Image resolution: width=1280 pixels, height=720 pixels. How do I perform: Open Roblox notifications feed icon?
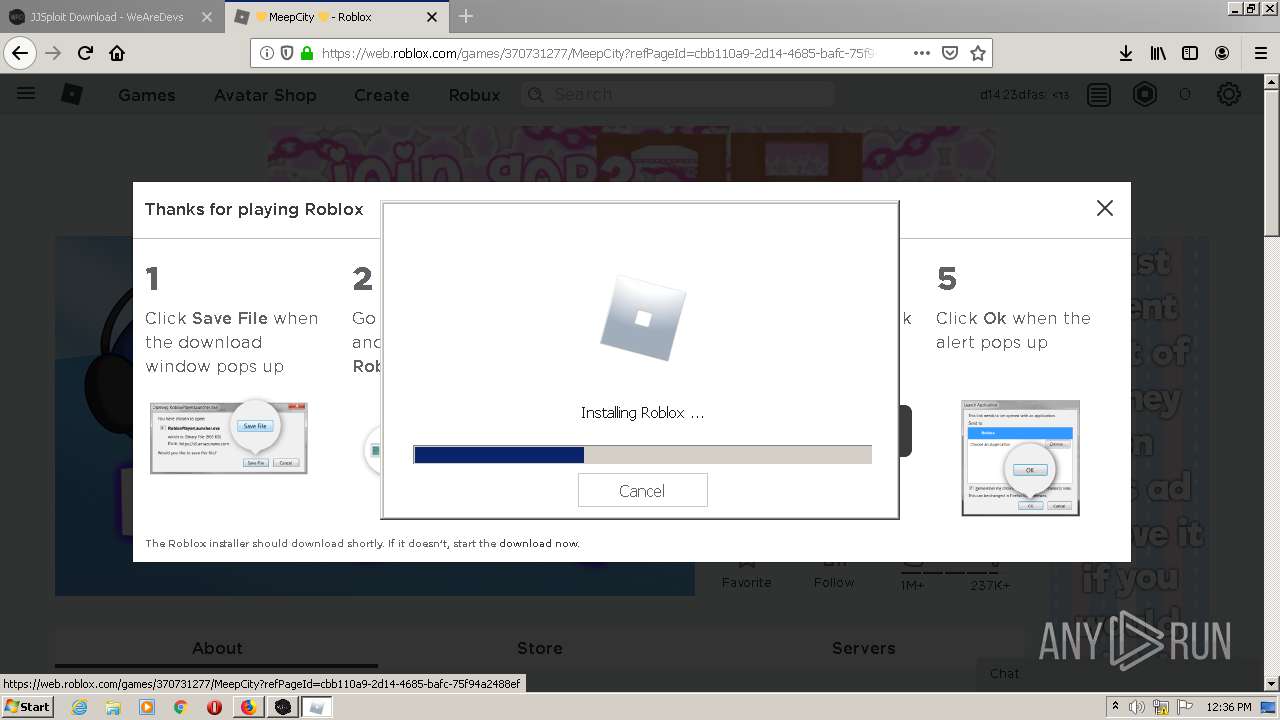pyautogui.click(x=1099, y=95)
